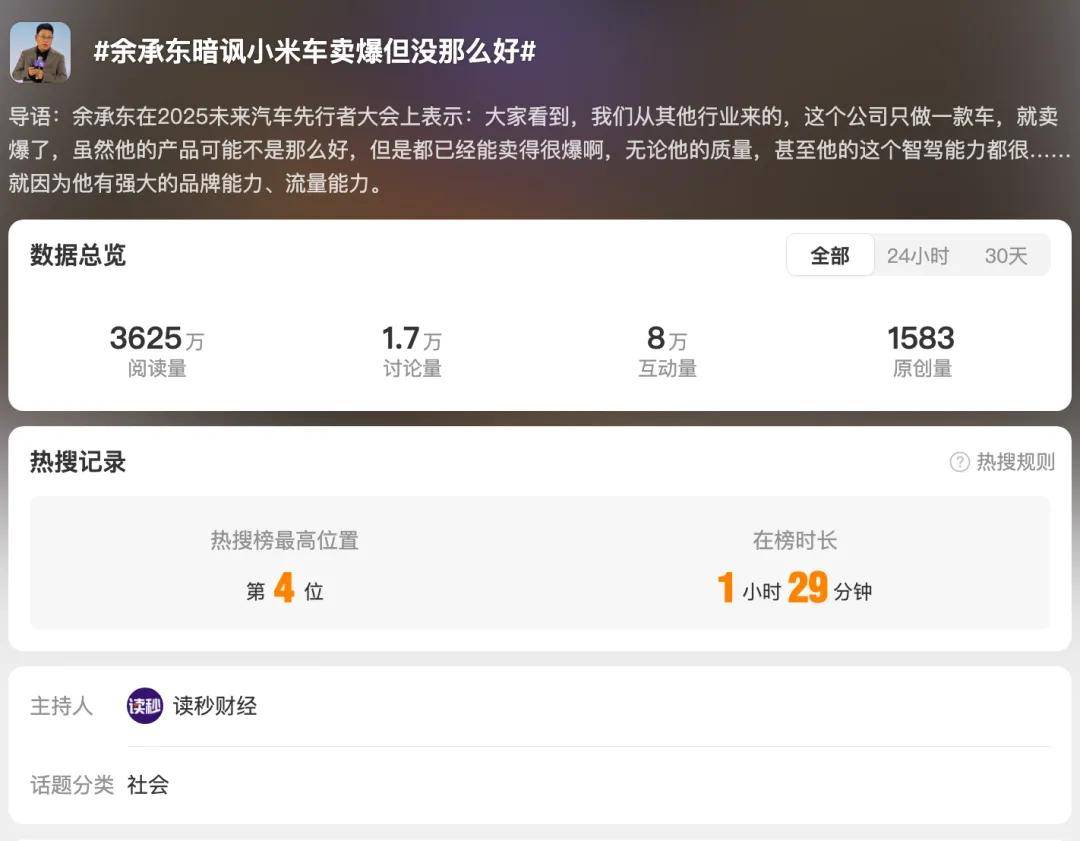Click the 数据总览 section heading

[x=77, y=255]
